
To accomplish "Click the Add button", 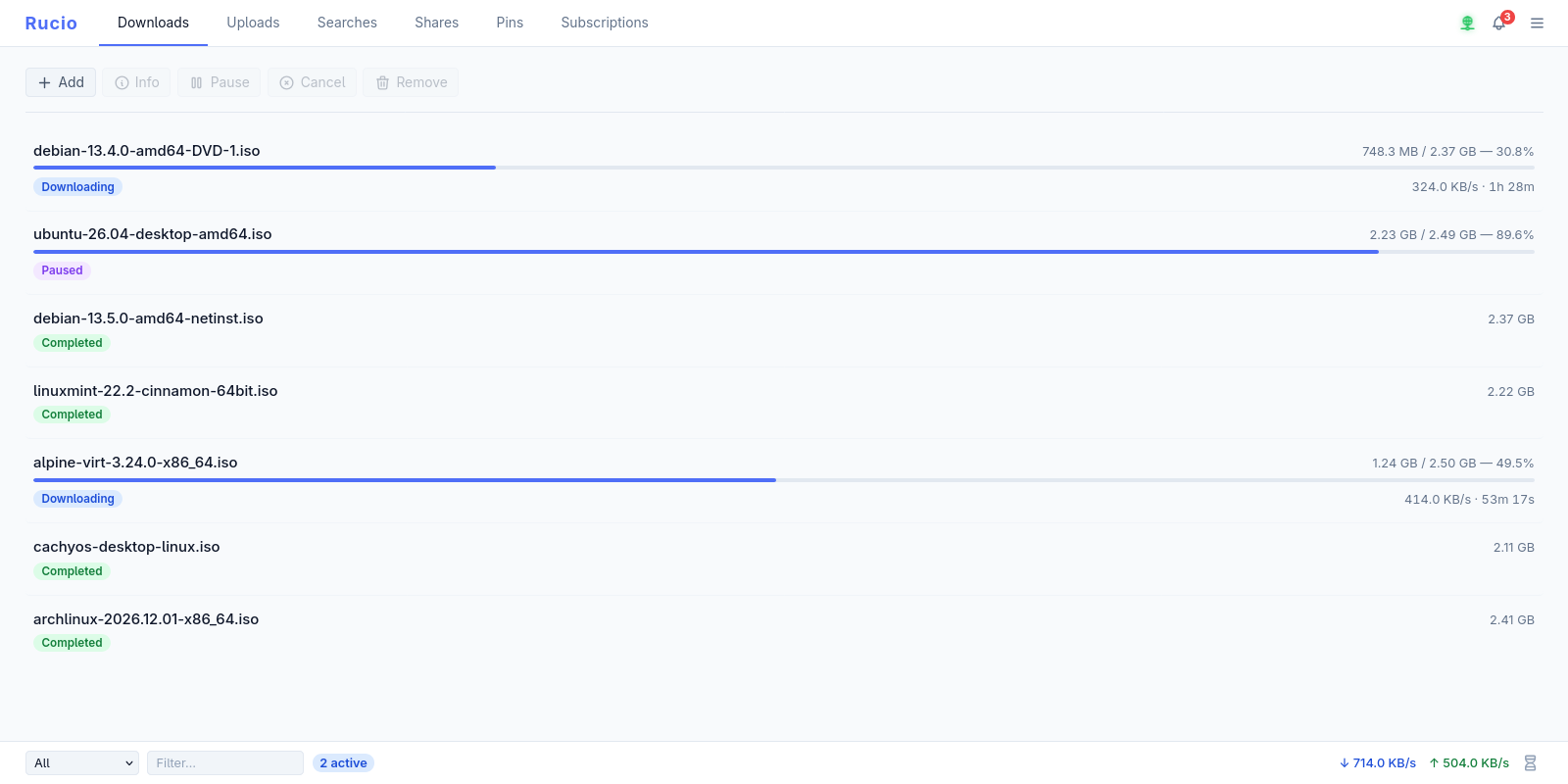I will point(61,82).
